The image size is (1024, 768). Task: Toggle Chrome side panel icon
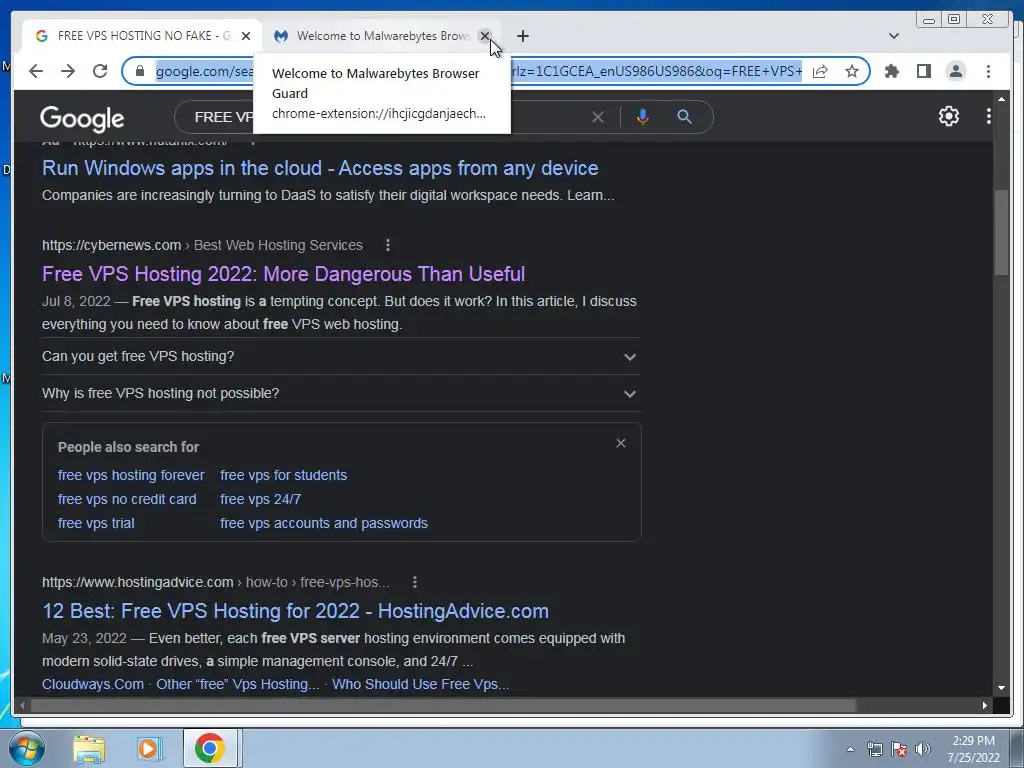[x=923, y=71]
